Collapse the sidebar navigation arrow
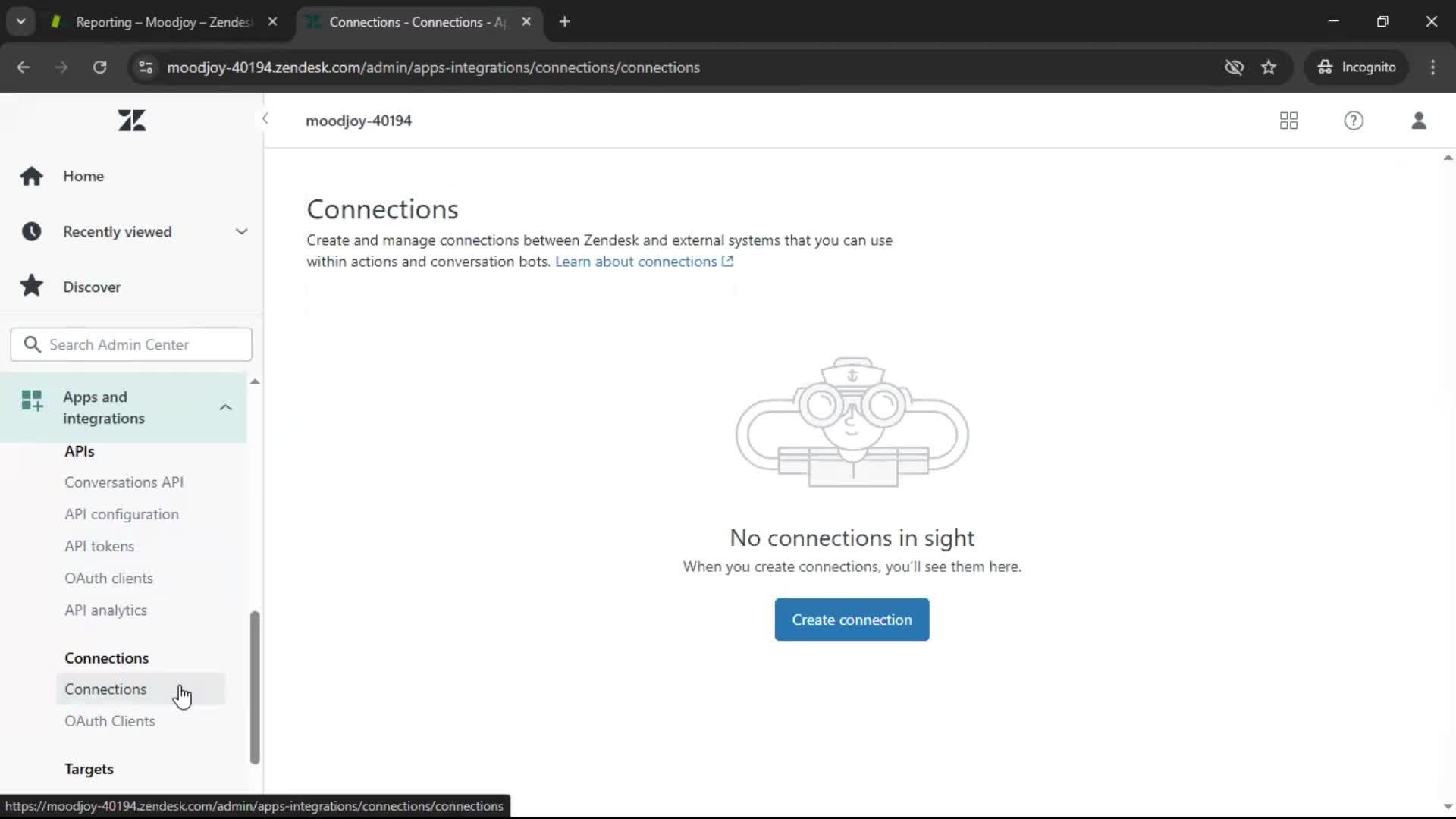This screenshot has width=1456, height=819. tap(265, 119)
